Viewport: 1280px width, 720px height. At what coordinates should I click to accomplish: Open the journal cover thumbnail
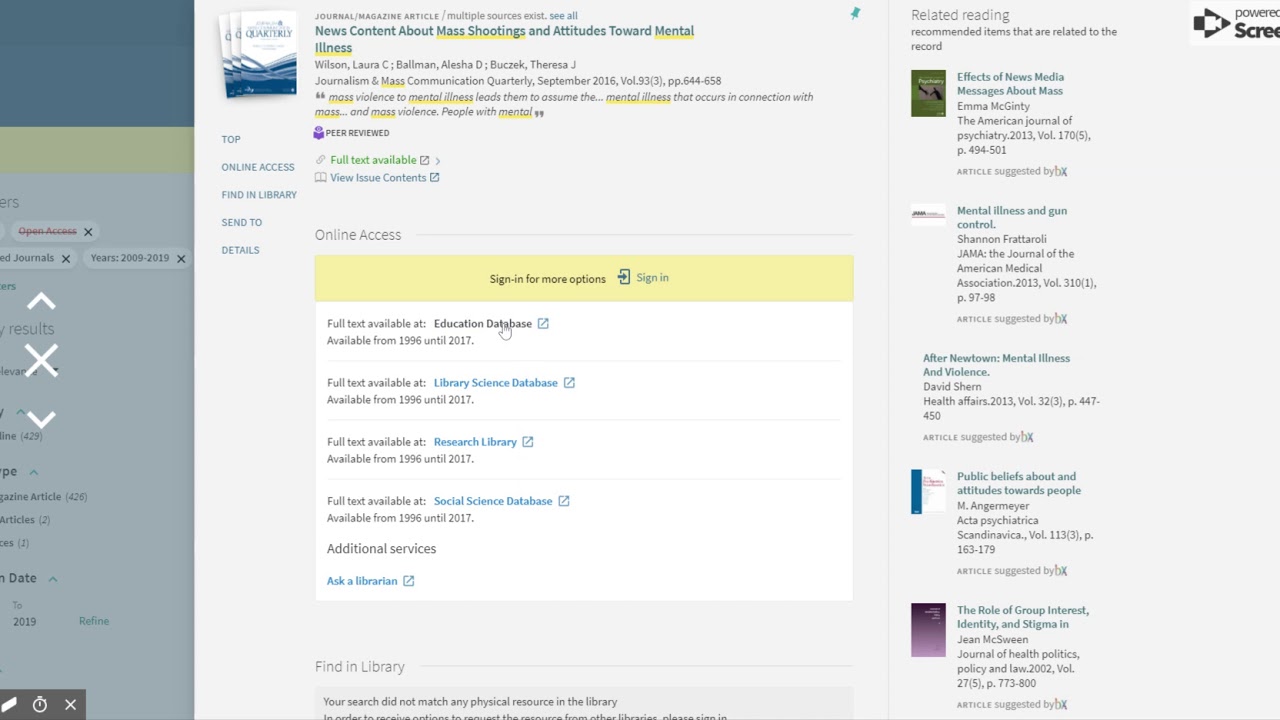[x=258, y=53]
